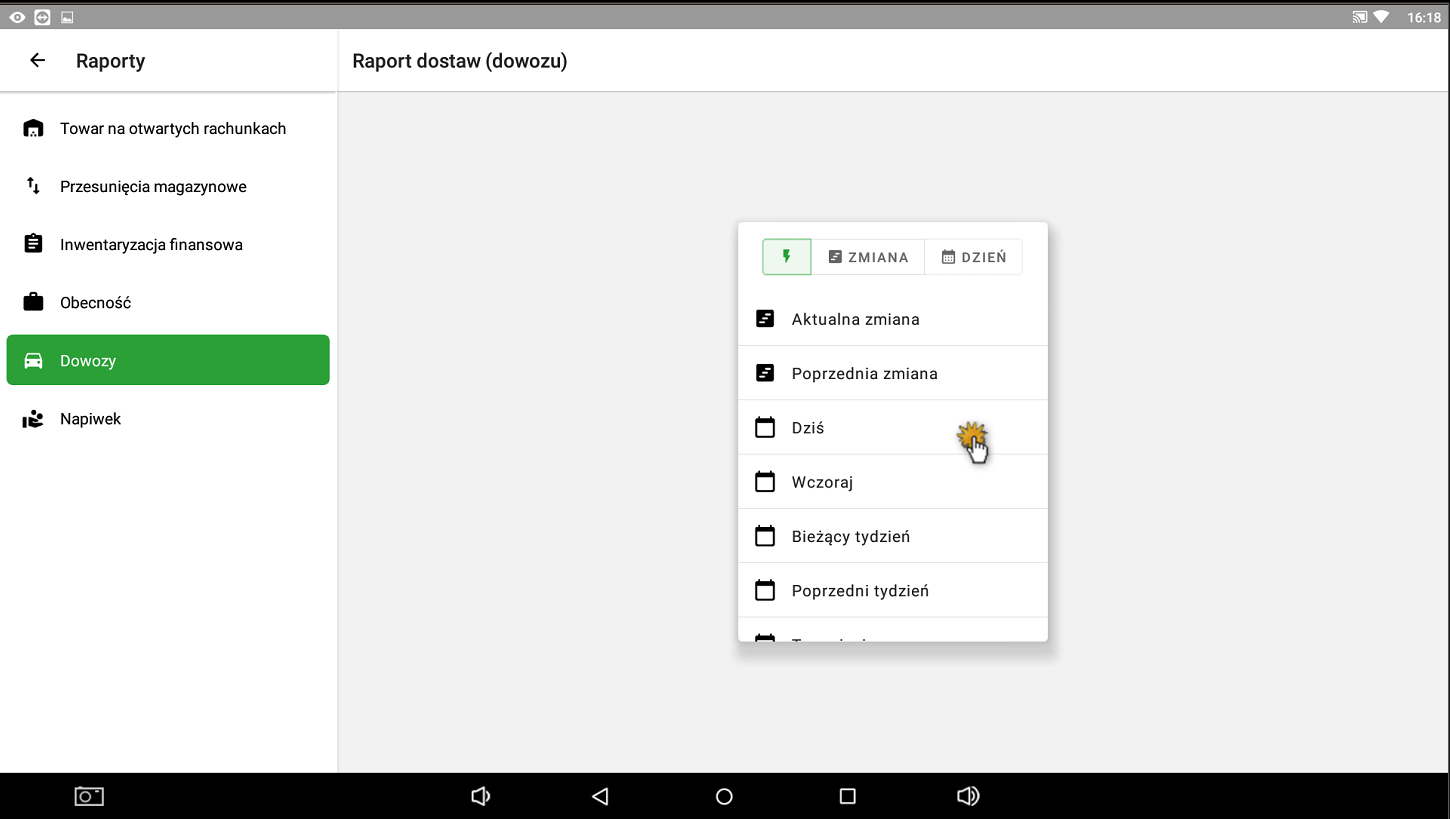This screenshot has width=1450, height=819.
Task: Open Towar na otwartych rachunkach report
Action: (173, 129)
